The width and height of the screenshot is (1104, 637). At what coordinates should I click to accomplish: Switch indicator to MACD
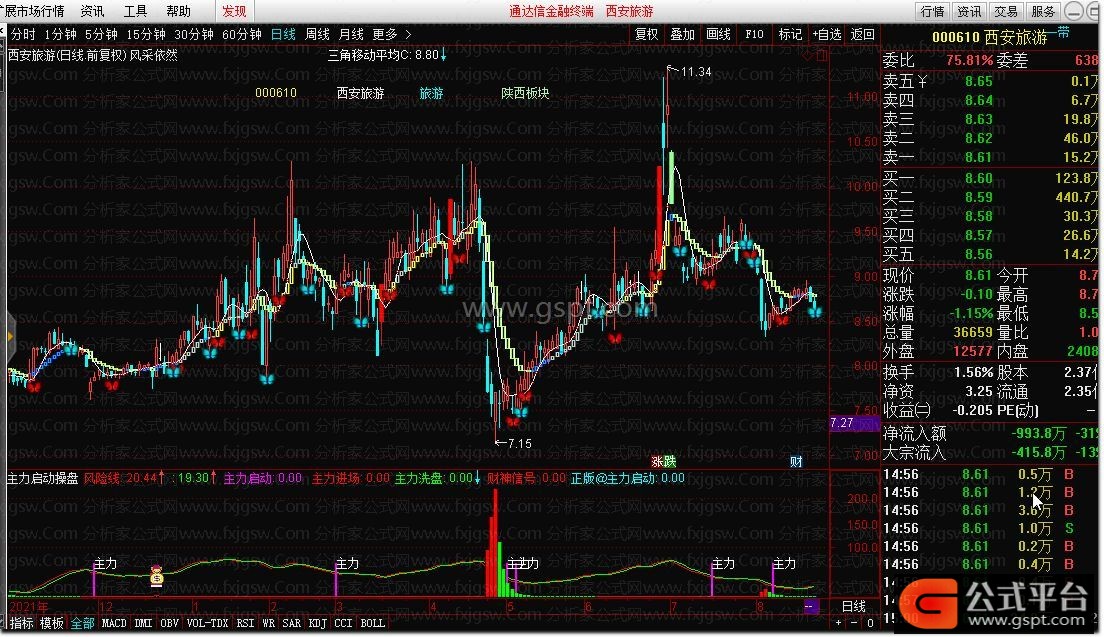click(x=114, y=623)
